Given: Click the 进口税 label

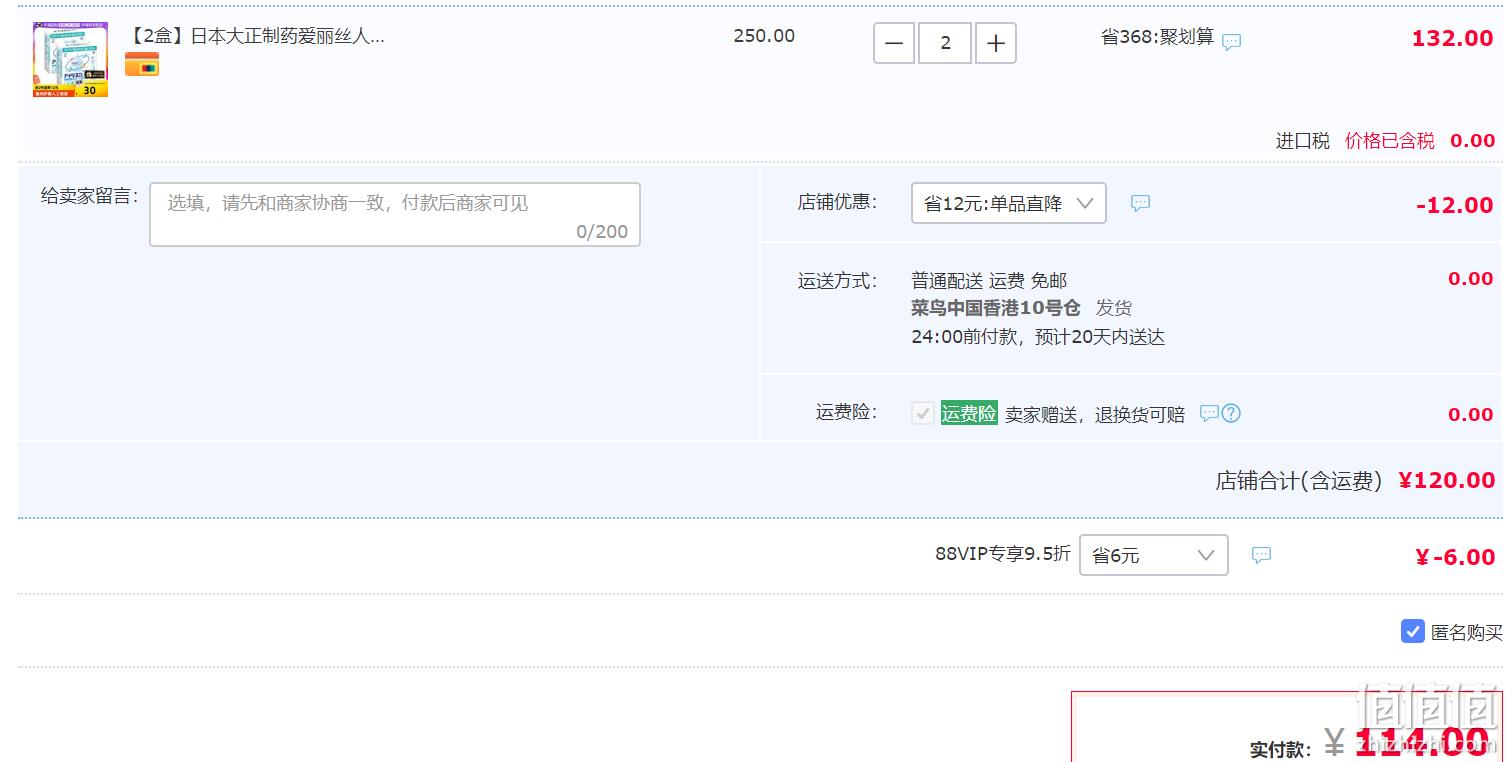Looking at the screenshot, I should click(1302, 141).
